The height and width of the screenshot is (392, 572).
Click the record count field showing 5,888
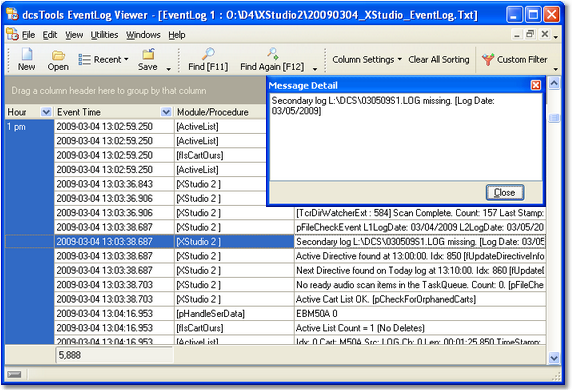(x=114, y=355)
